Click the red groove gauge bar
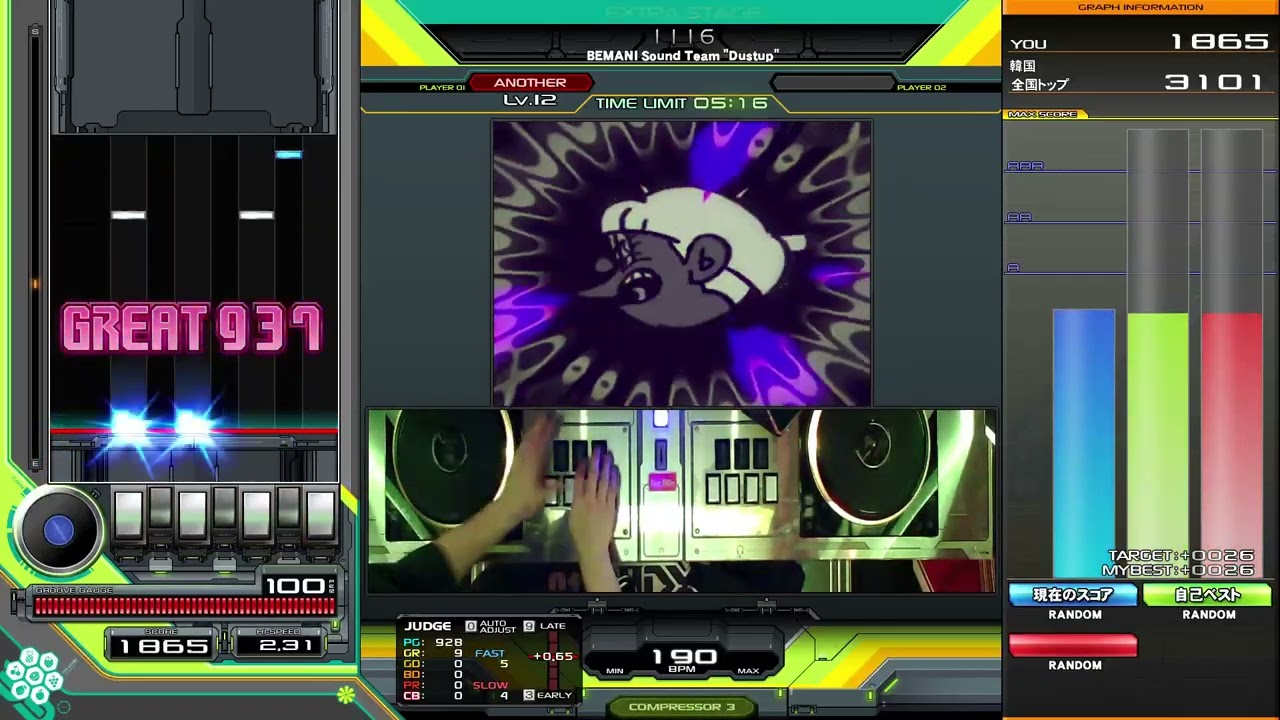 pos(184,606)
